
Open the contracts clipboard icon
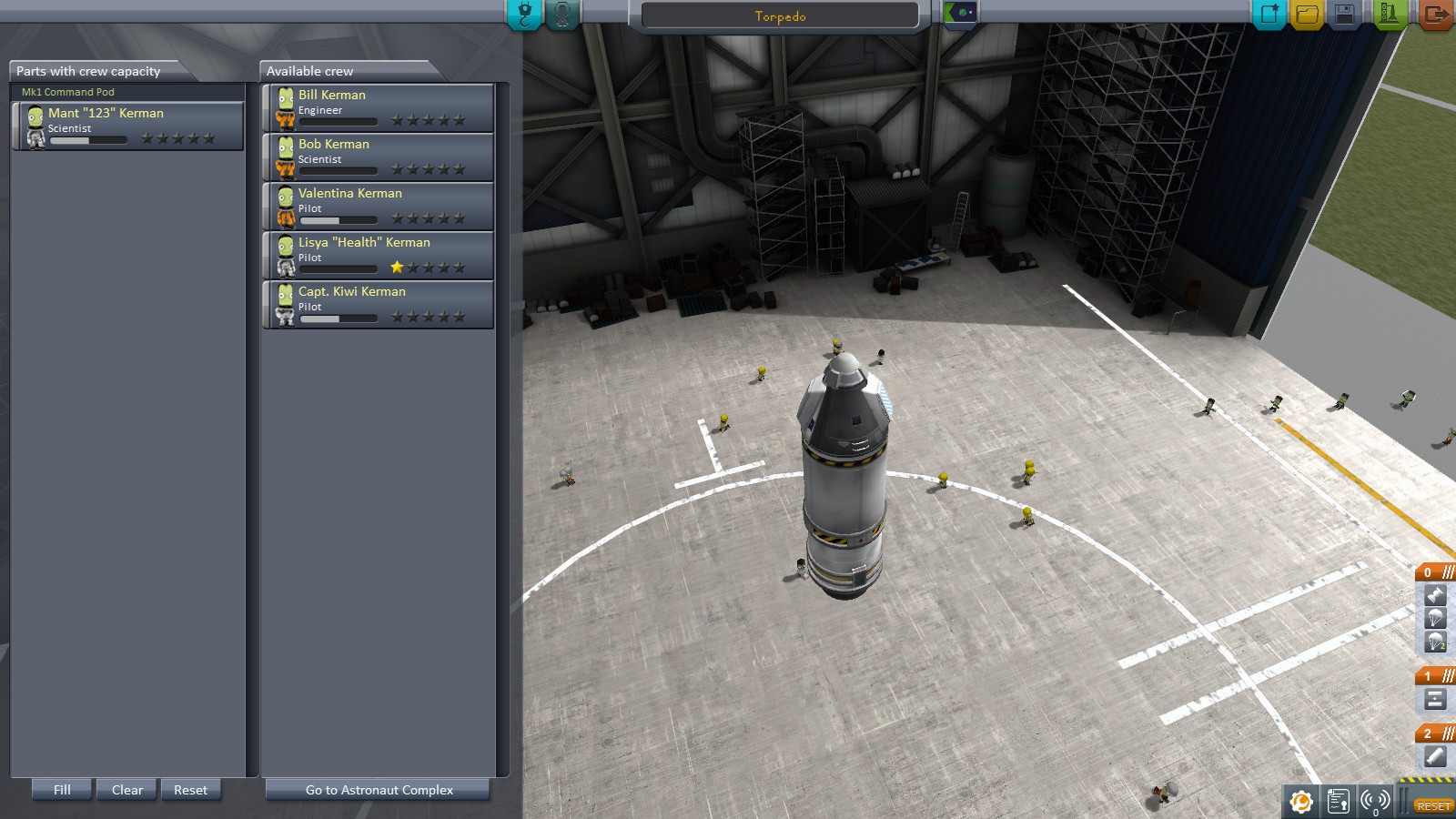click(x=1338, y=802)
